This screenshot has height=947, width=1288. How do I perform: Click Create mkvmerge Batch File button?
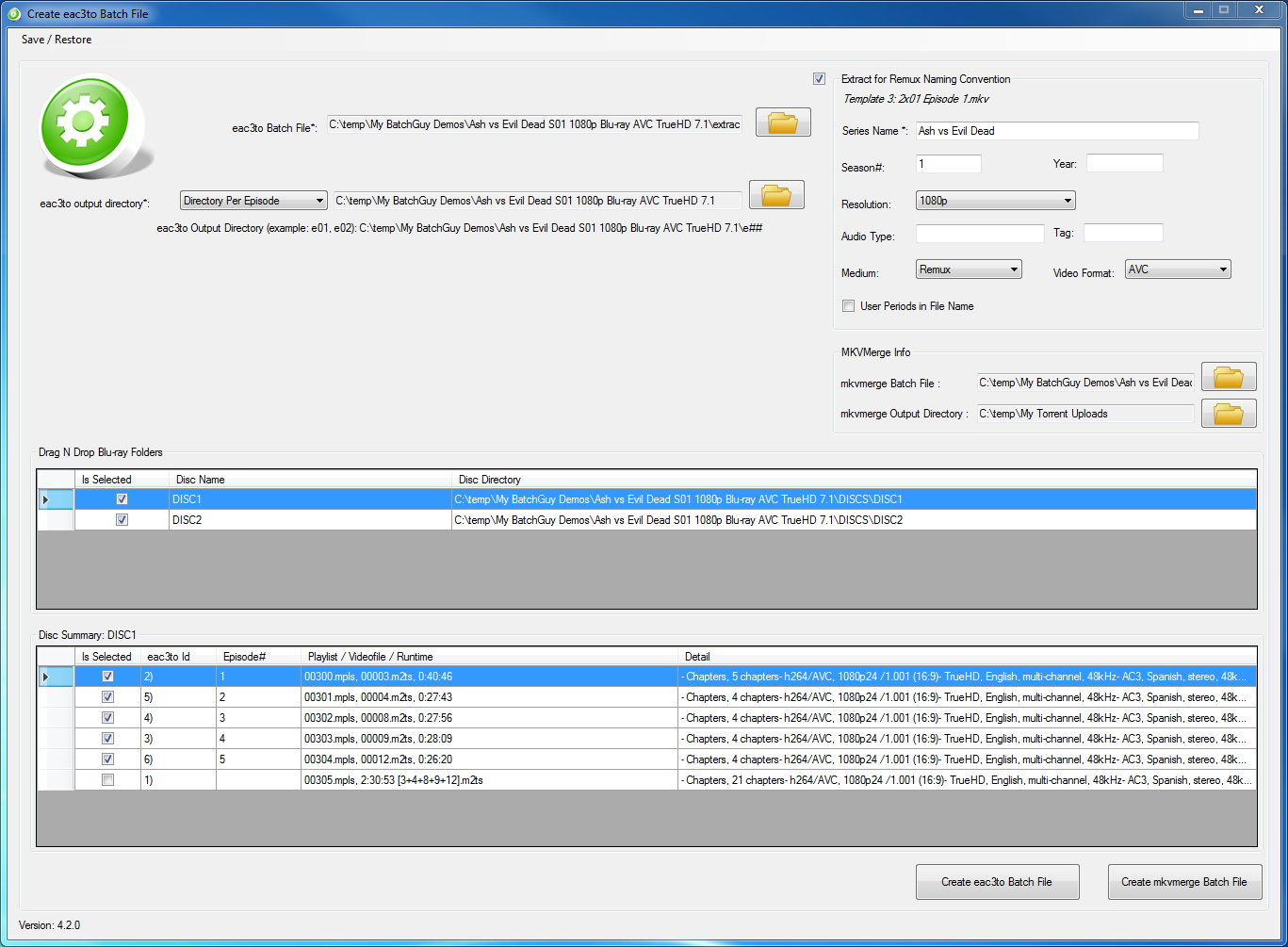[1184, 882]
